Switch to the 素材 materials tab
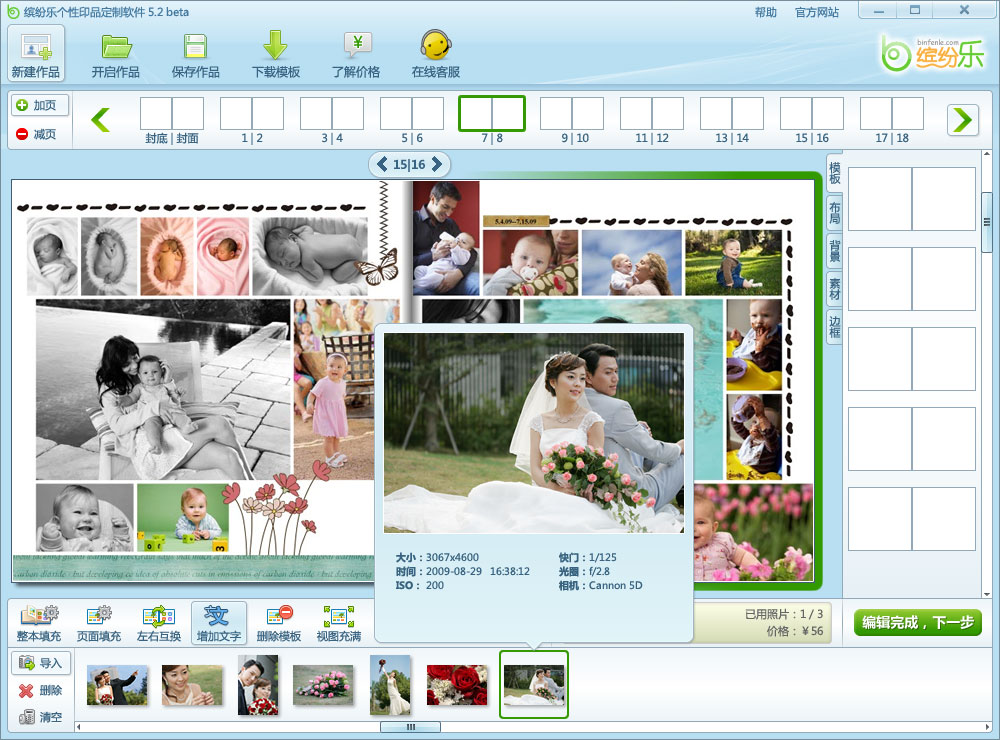1000x740 pixels. tap(834, 290)
